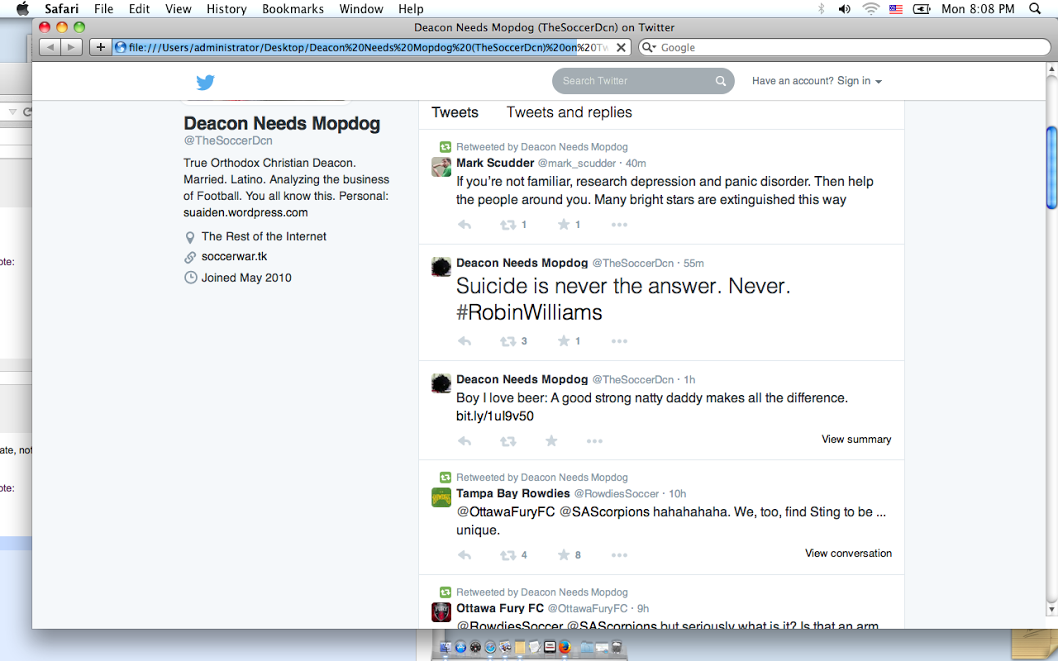Image resolution: width=1058 pixels, height=661 pixels.
Task: Click Safari forward navigation arrow
Action: point(72,47)
